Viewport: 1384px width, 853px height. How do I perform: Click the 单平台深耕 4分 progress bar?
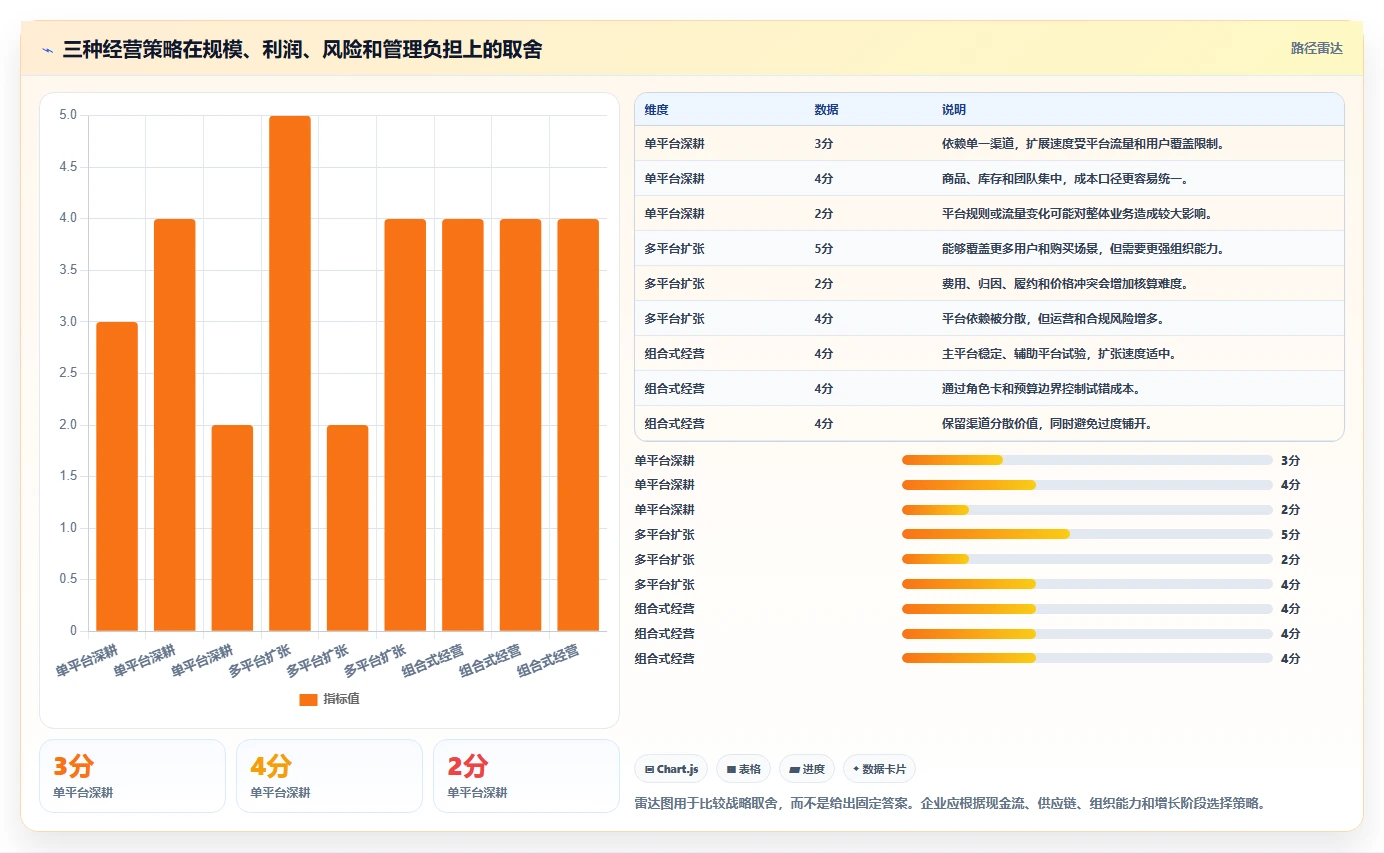[x=1087, y=485]
